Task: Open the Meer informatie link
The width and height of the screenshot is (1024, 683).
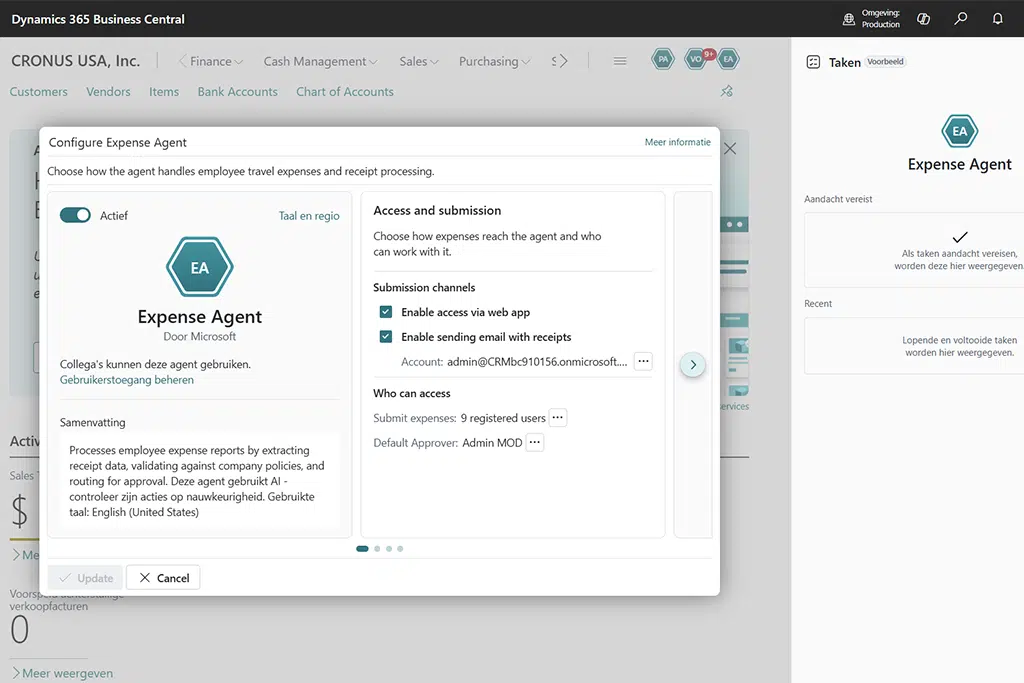Action: click(x=677, y=142)
